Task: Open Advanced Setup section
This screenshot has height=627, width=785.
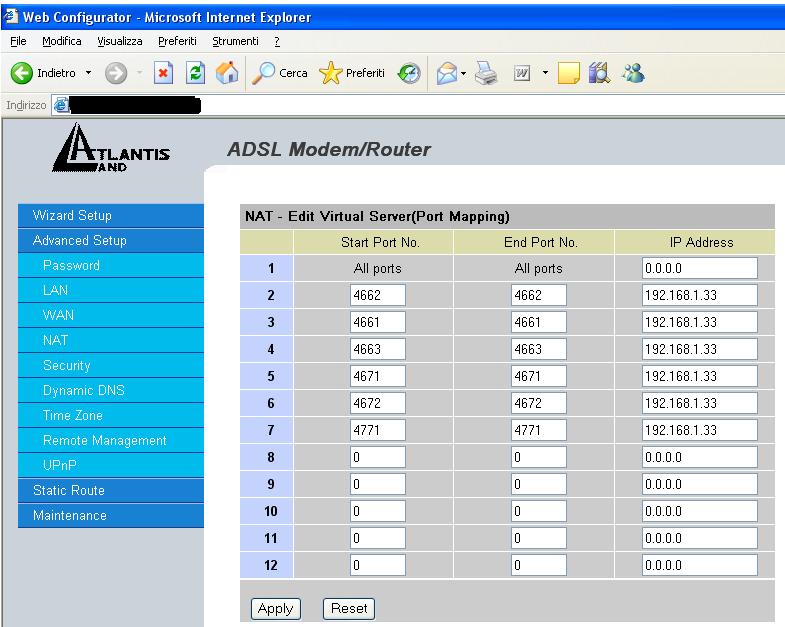Action: pos(111,240)
